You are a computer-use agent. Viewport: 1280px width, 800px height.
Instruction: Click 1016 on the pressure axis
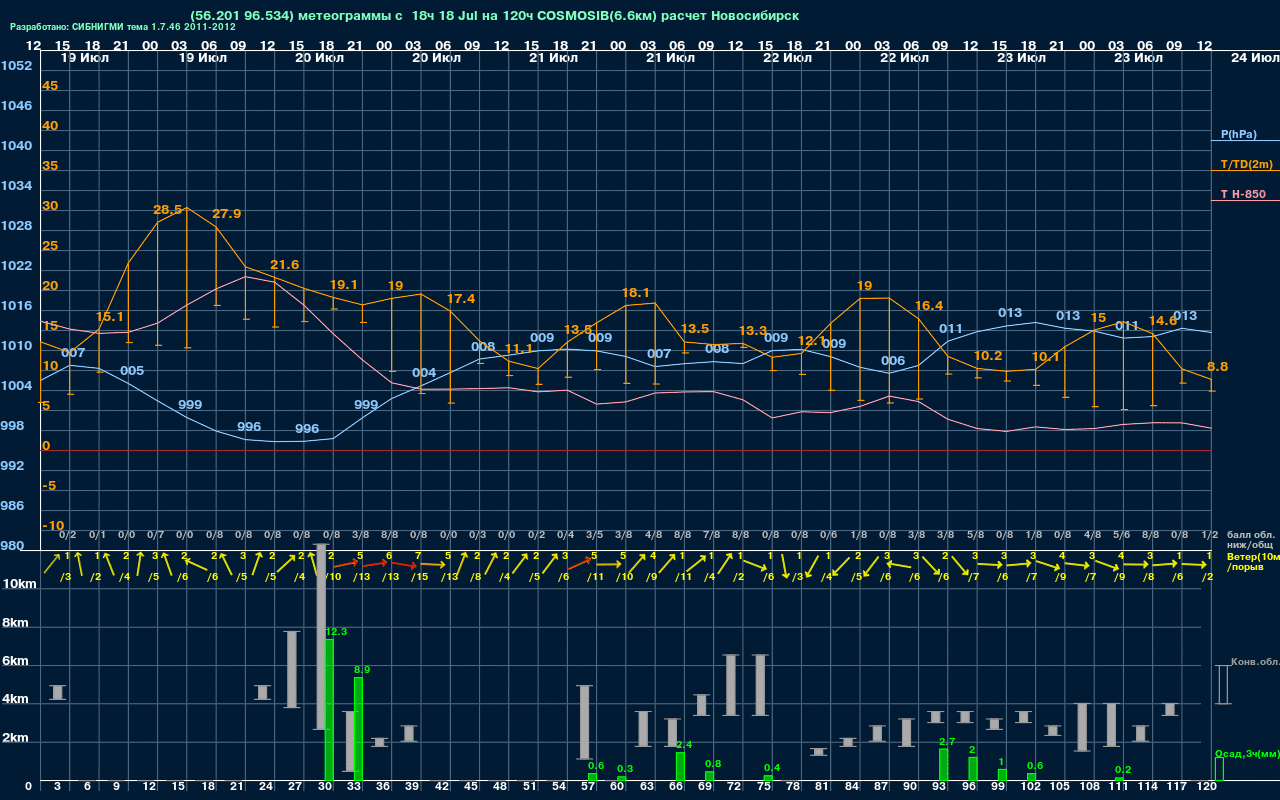coord(16,306)
